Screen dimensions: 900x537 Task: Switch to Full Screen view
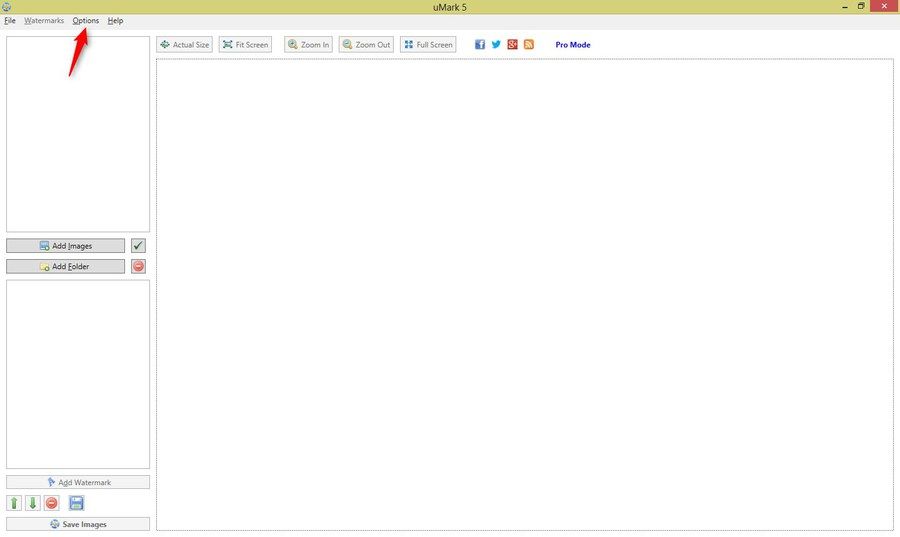(x=428, y=45)
